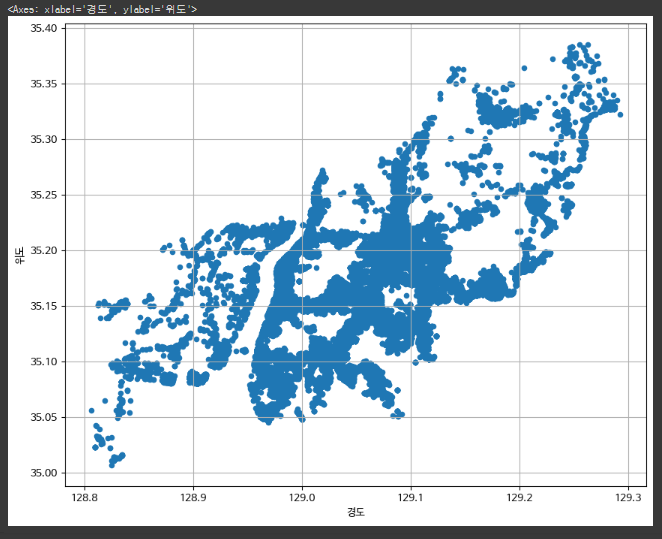
Task: Click the 35.05 y-axis tick label
Action: point(43,417)
